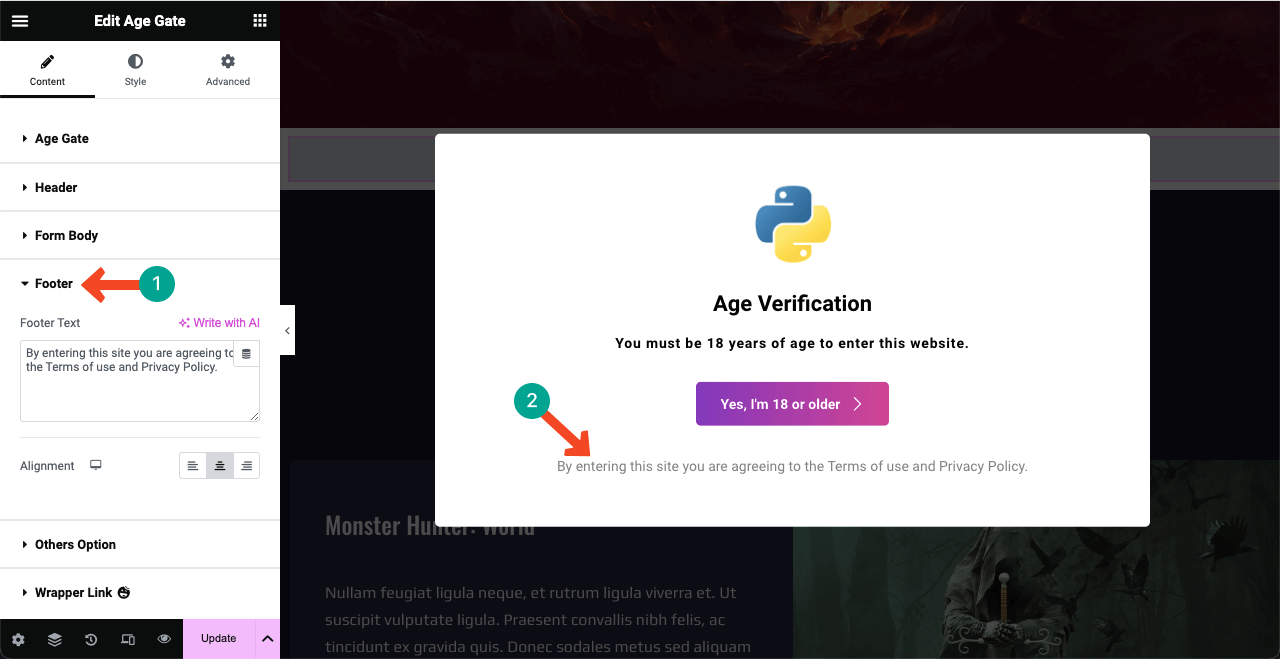Open site Settings from the bottom toolbar

pyautogui.click(x=17, y=638)
